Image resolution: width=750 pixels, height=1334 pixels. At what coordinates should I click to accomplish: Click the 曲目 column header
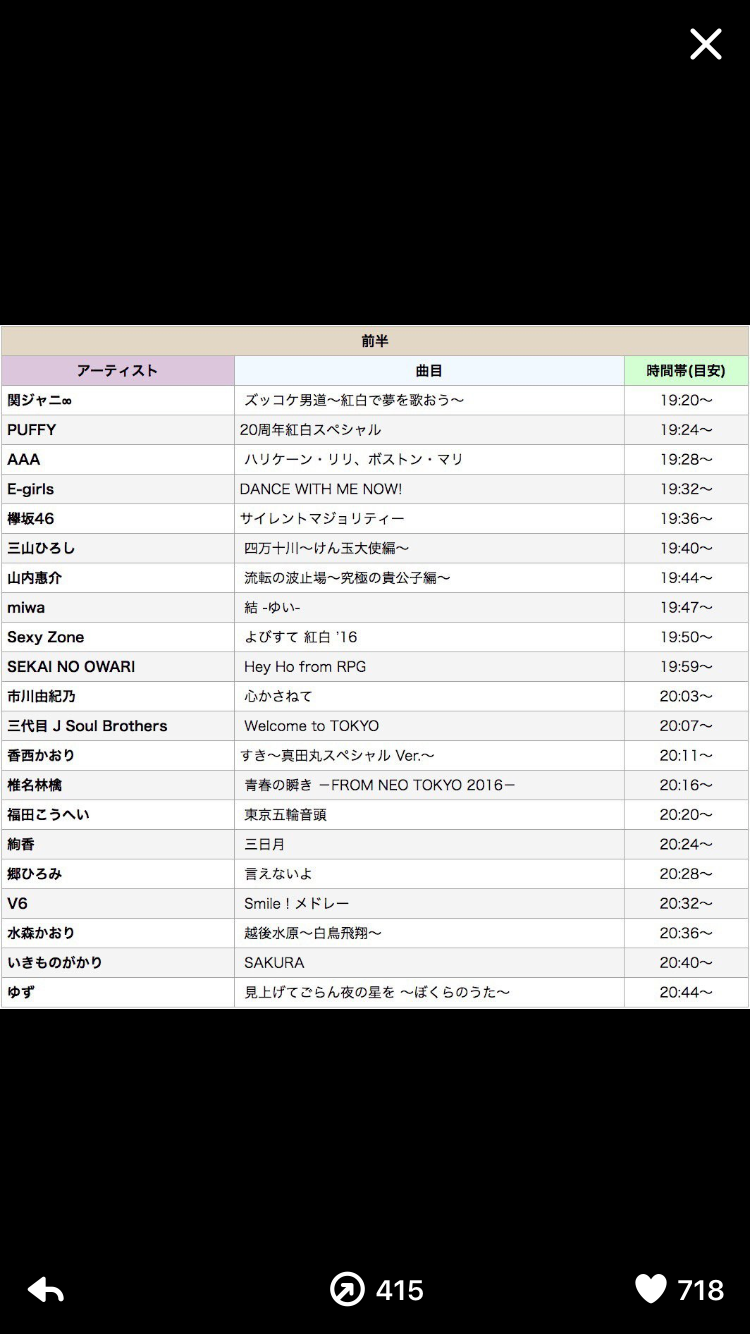[429, 371]
